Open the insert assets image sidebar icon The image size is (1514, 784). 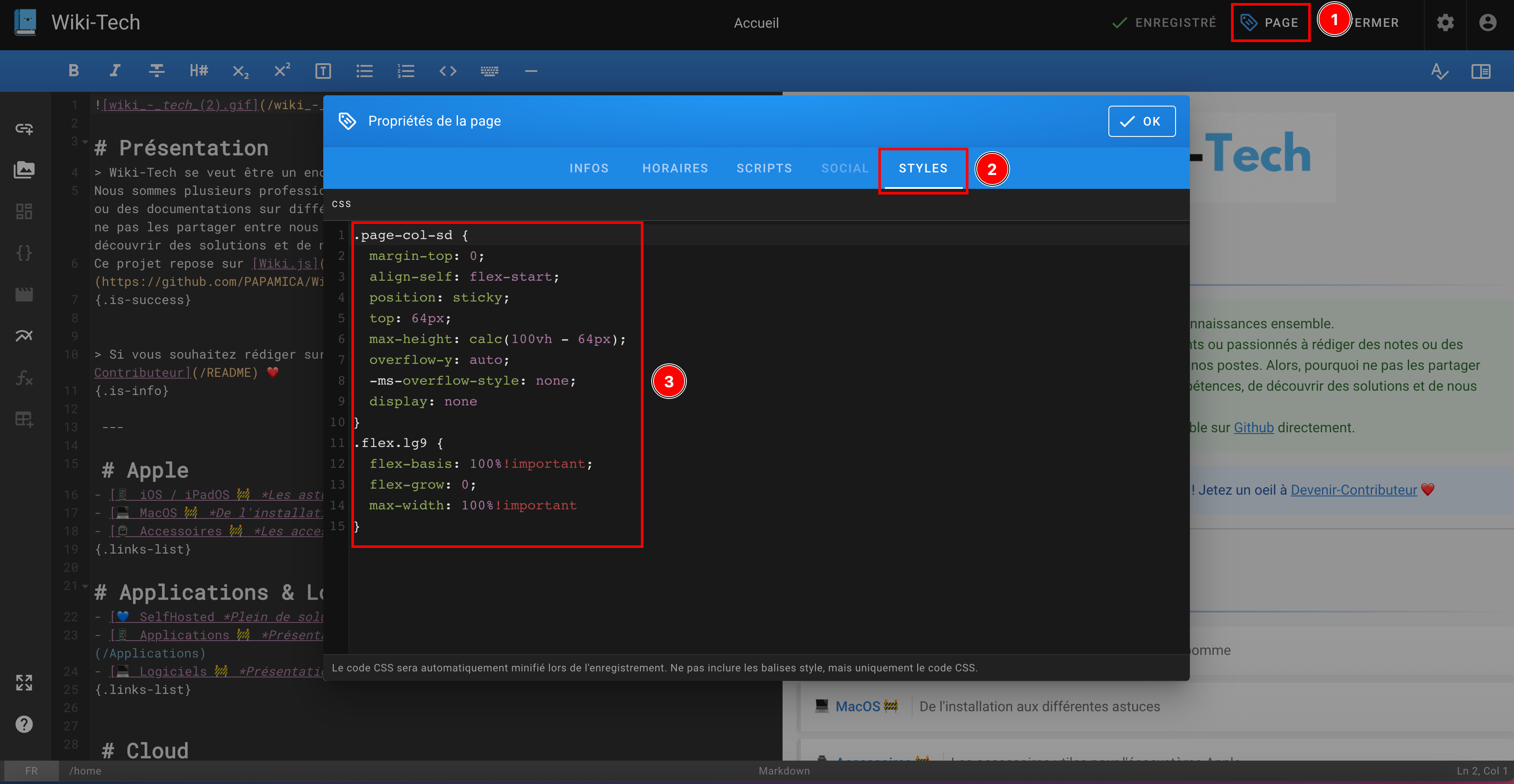tap(24, 170)
